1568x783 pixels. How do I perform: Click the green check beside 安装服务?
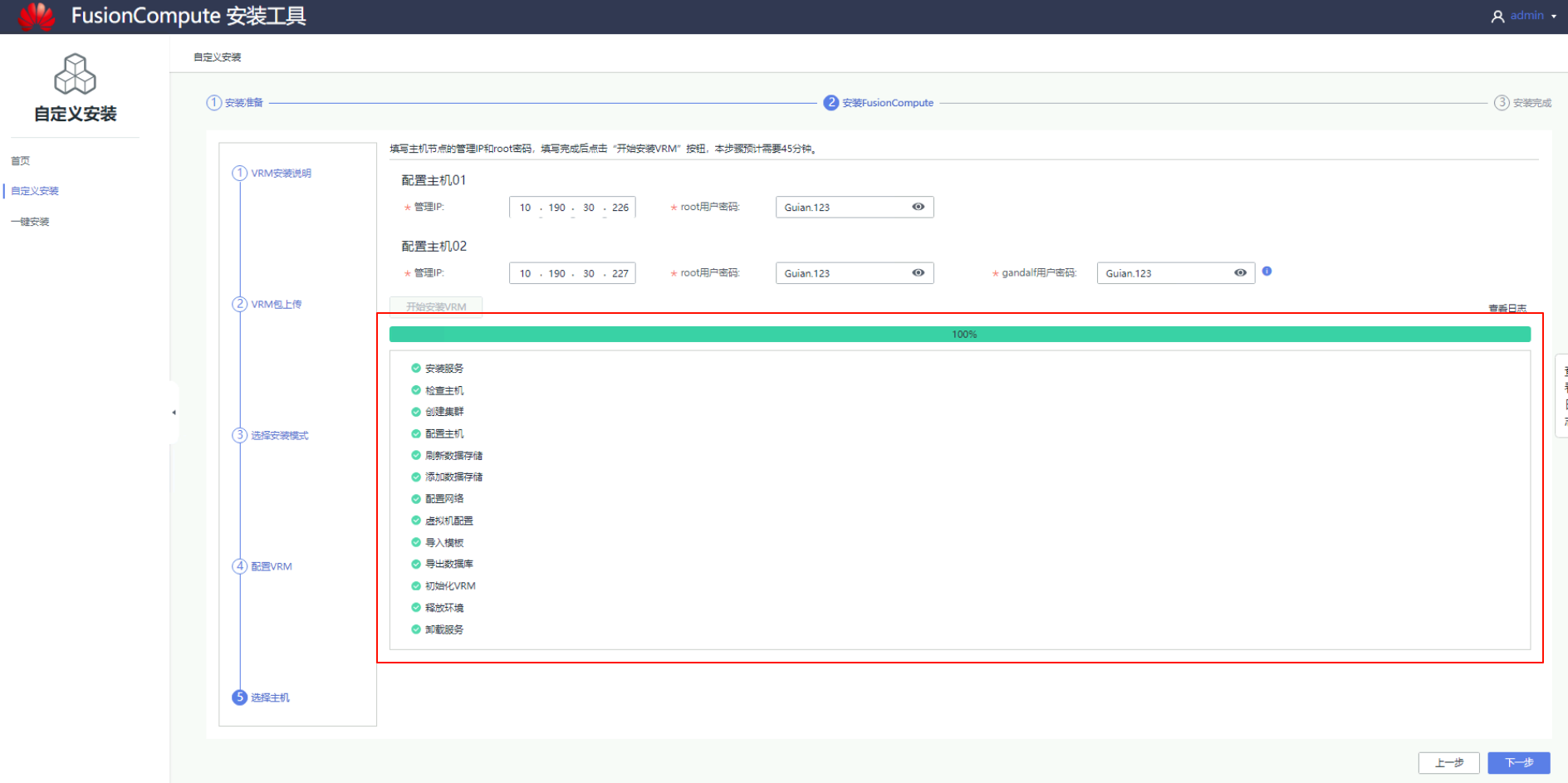pyautogui.click(x=416, y=368)
